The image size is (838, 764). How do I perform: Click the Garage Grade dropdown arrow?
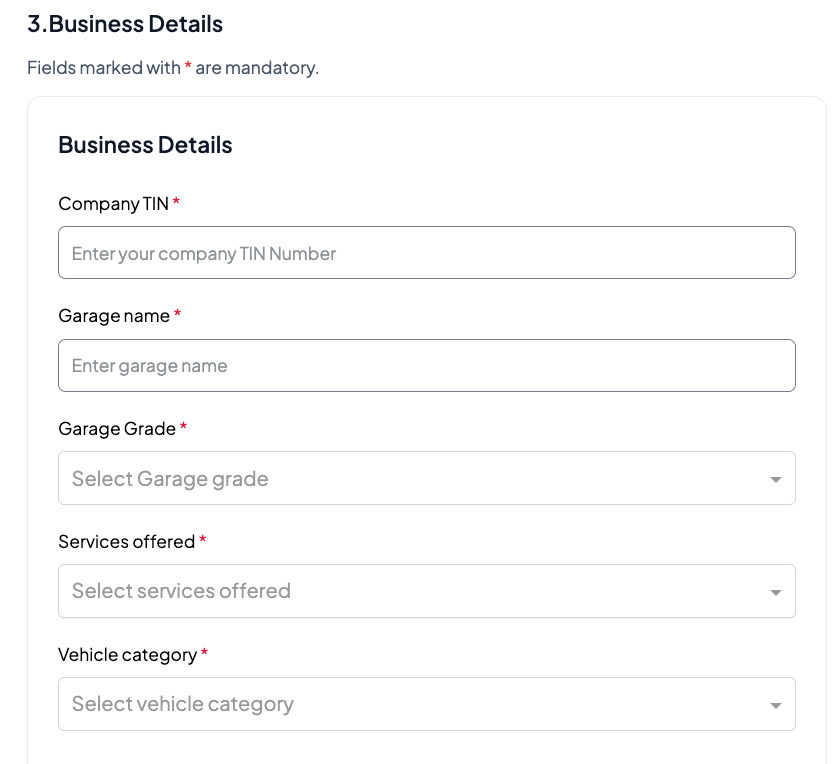click(x=775, y=480)
